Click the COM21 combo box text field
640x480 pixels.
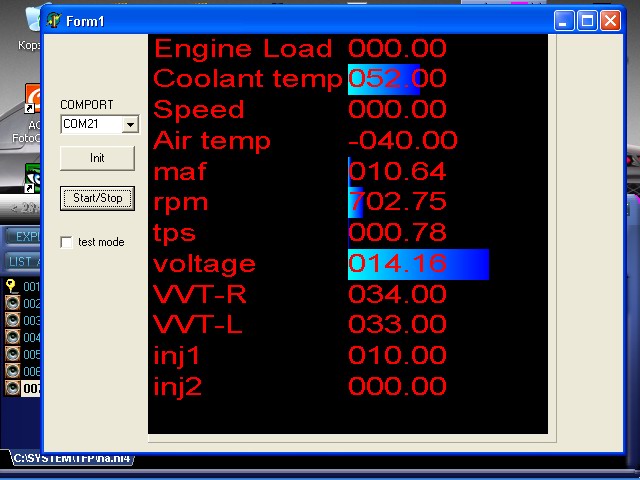point(90,125)
